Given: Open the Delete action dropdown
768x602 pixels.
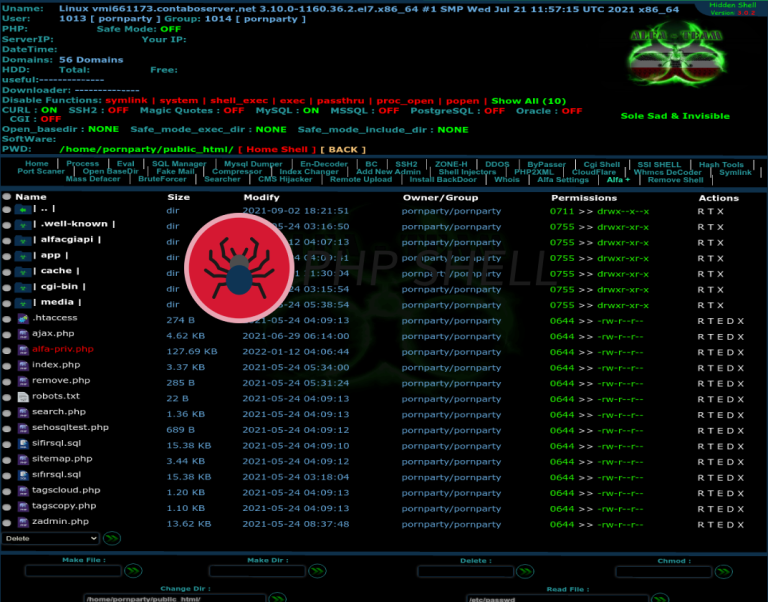Looking at the screenshot, I should click(x=50, y=538).
